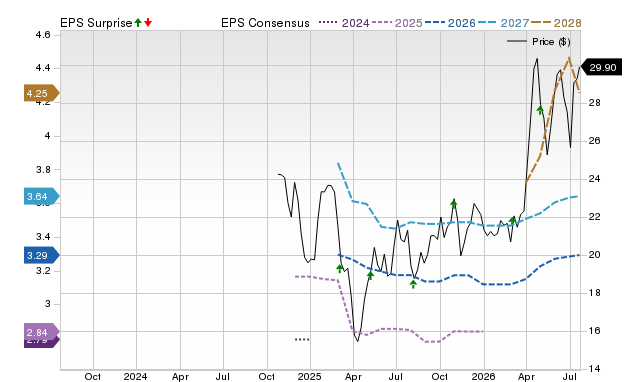The width and height of the screenshot is (640, 382).
Task: Select the EPS Consensus legend label
Action: pos(265,23)
